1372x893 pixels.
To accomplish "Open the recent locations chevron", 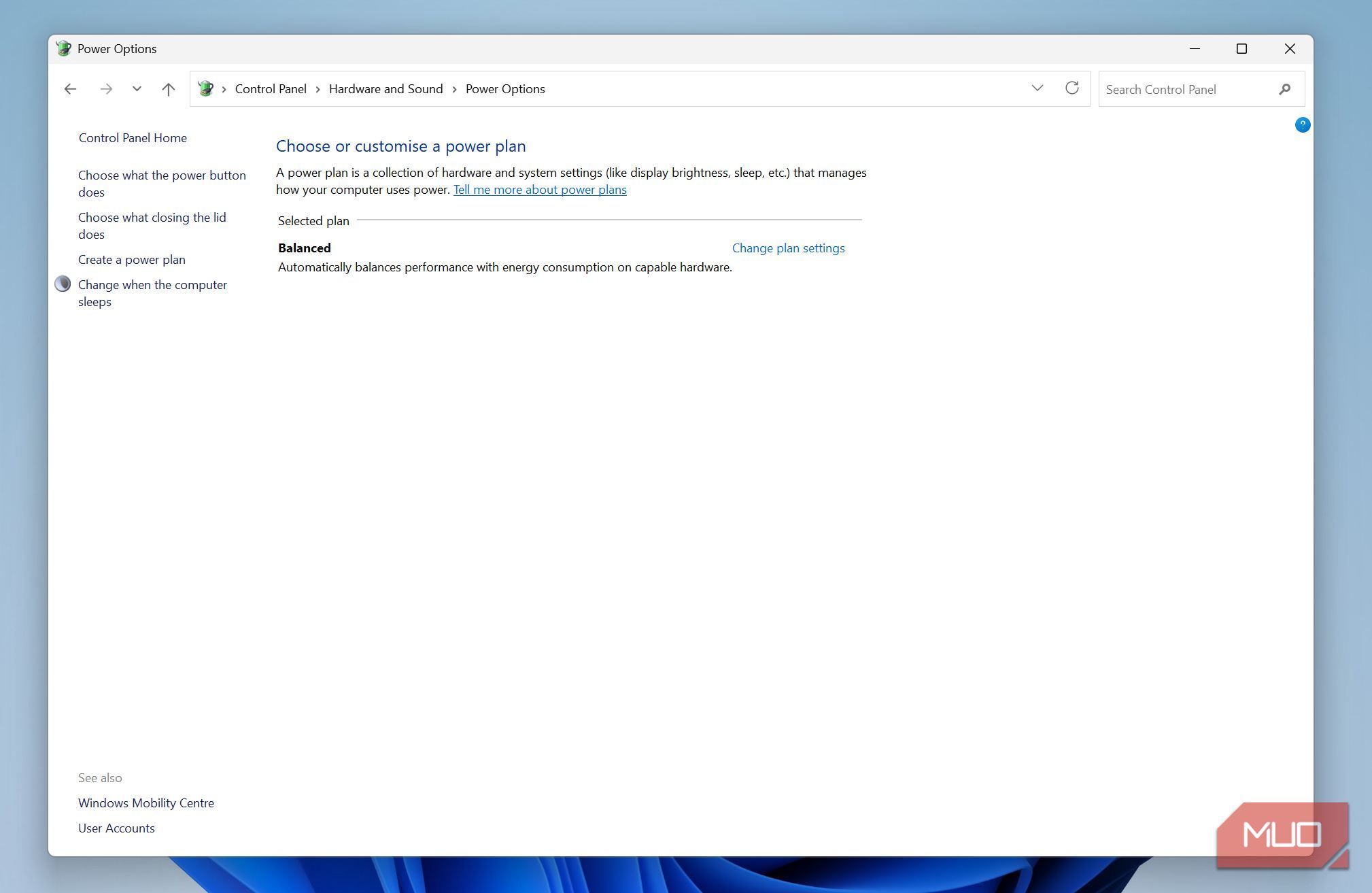I will pyautogui.click(x=137, y=89).
